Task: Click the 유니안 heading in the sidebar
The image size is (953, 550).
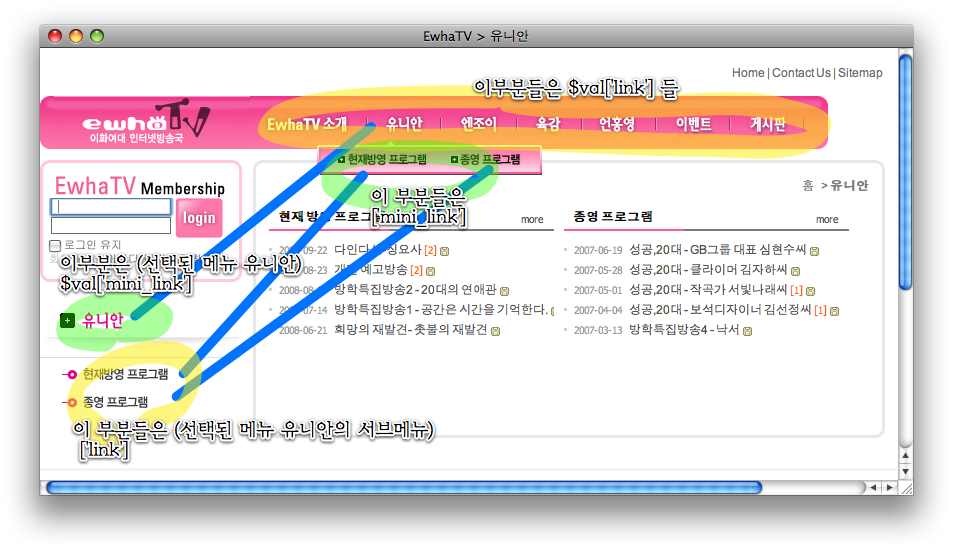Action: (x=103, y=320)
